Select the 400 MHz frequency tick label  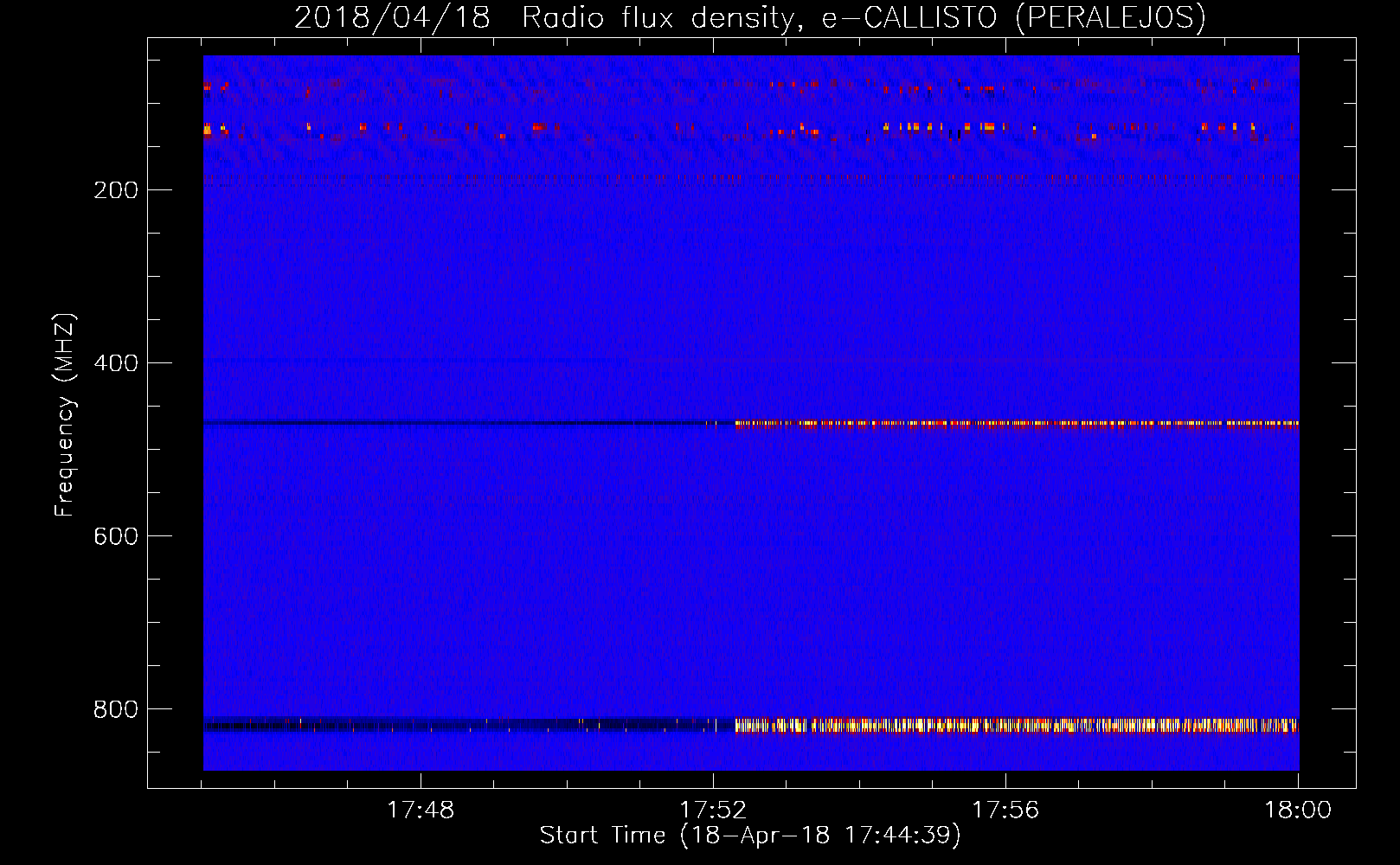point(115,363)
